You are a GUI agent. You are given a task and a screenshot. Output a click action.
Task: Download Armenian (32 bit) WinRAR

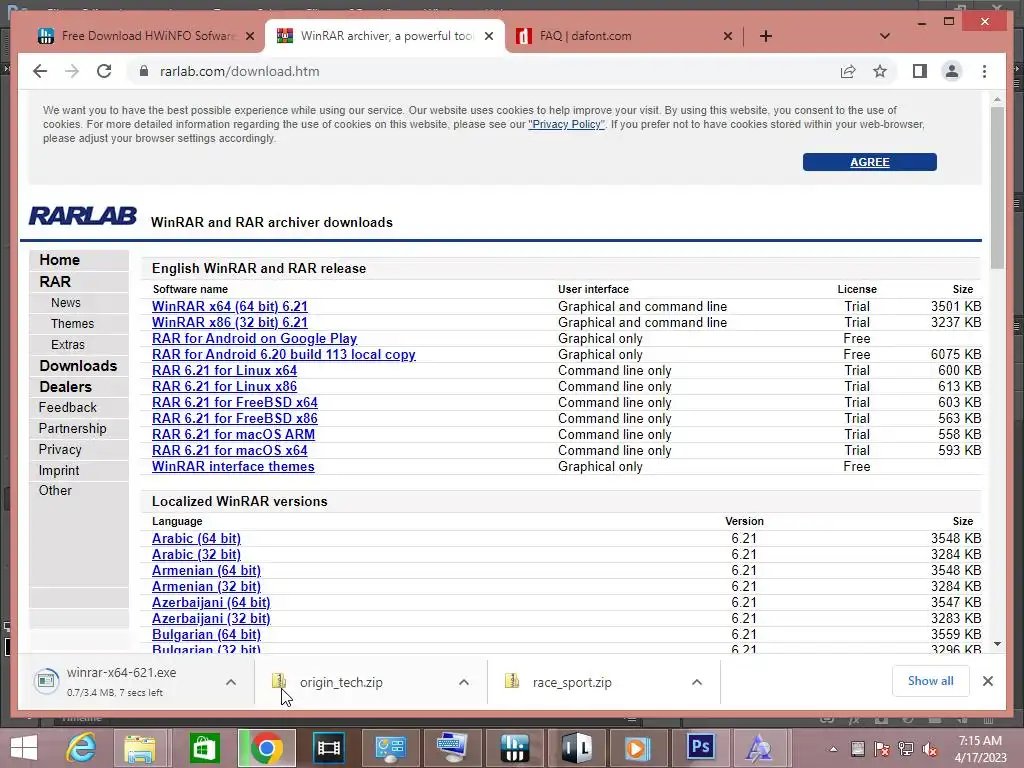click(x=206, y=586)
